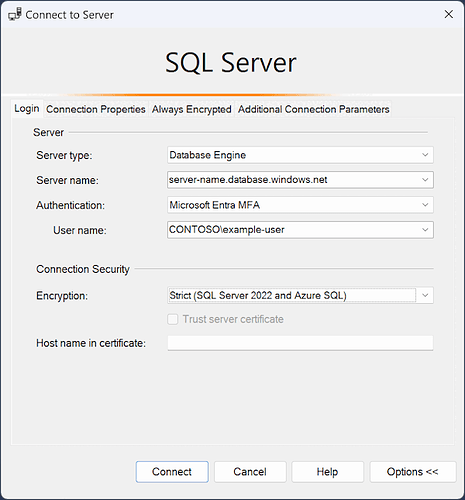Click the User name label

80,230
